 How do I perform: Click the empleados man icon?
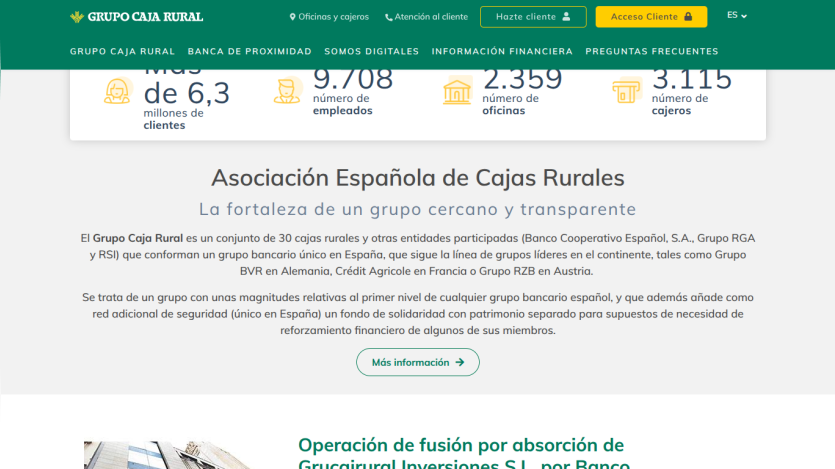click(x=288, y=90)
